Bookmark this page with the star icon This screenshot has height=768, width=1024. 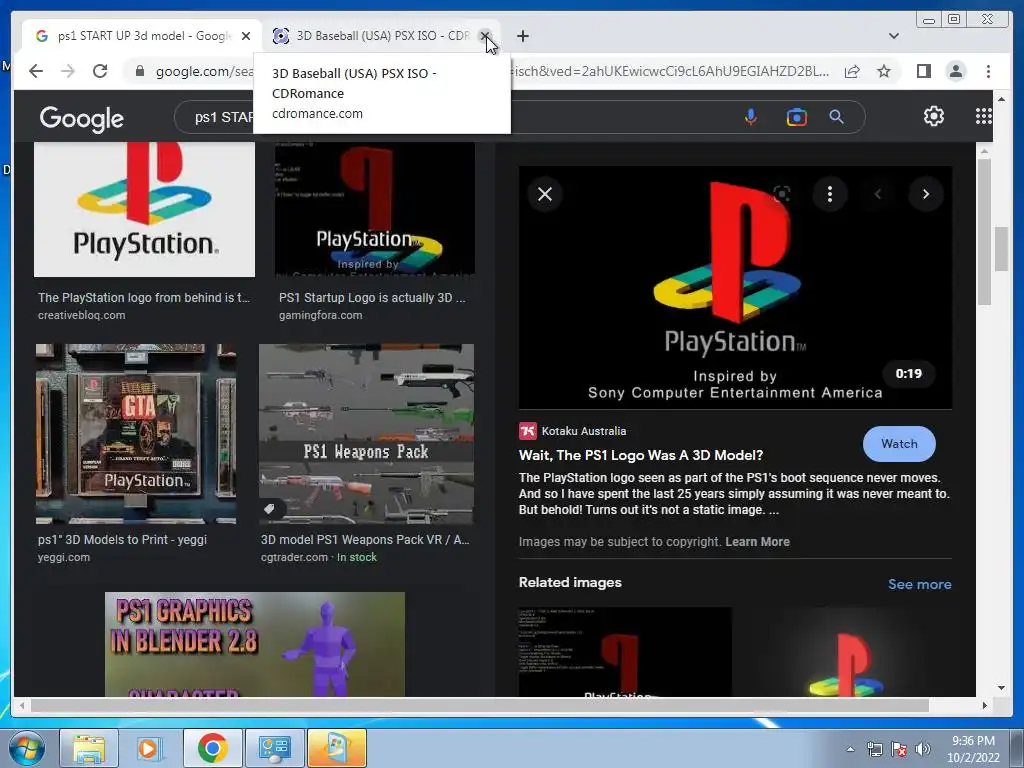(x=884, y=71)
